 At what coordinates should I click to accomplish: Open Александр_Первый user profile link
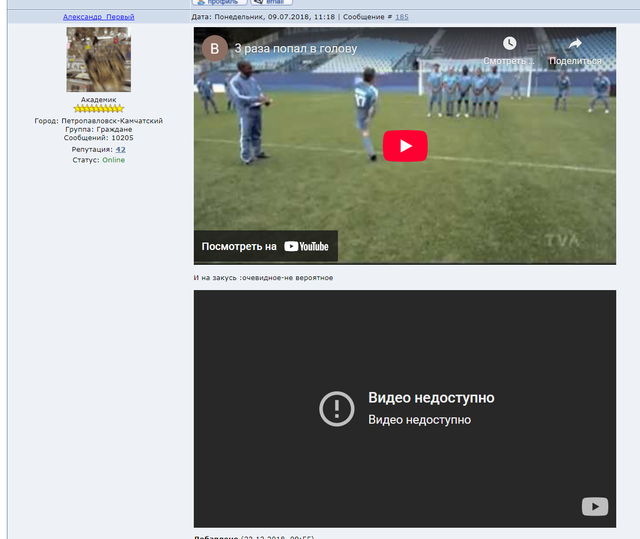point(98,17)
